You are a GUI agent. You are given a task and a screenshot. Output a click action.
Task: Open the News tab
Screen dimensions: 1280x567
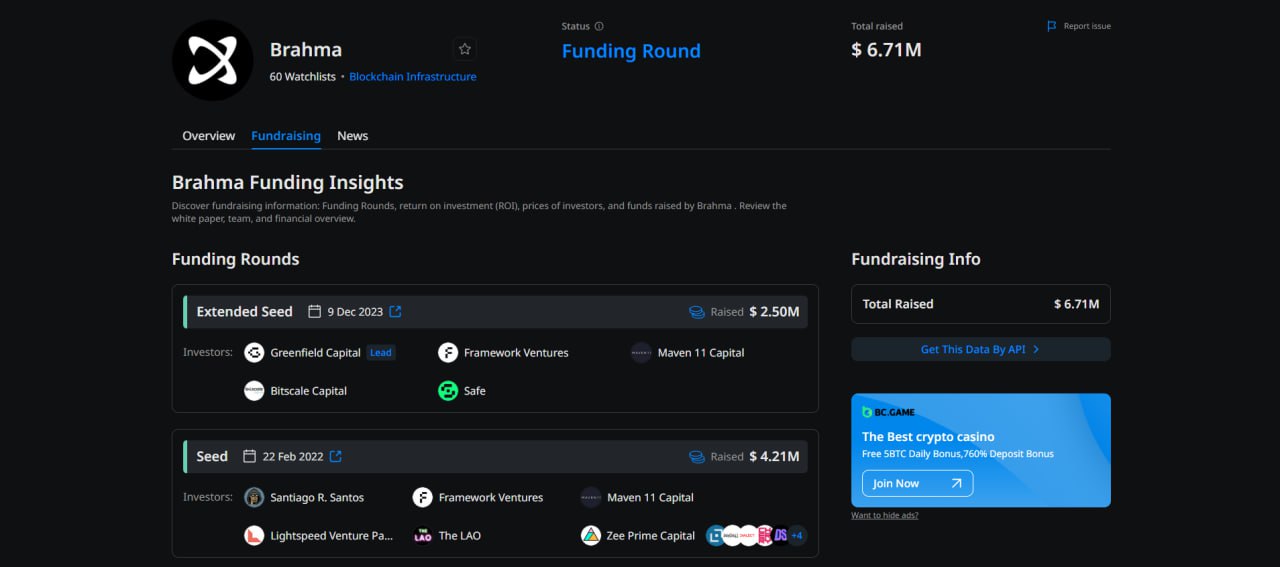pos(352,136)
